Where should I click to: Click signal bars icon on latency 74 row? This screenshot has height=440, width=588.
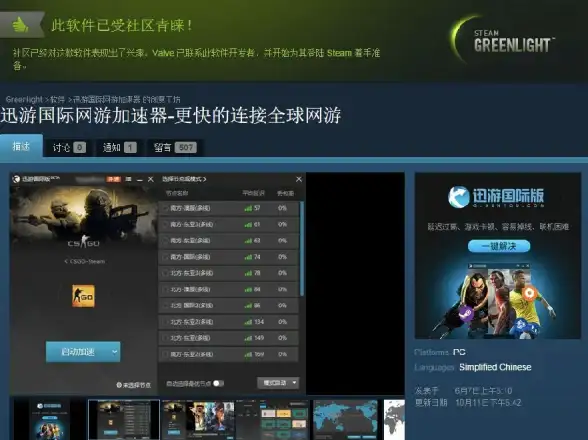[248, 257]
